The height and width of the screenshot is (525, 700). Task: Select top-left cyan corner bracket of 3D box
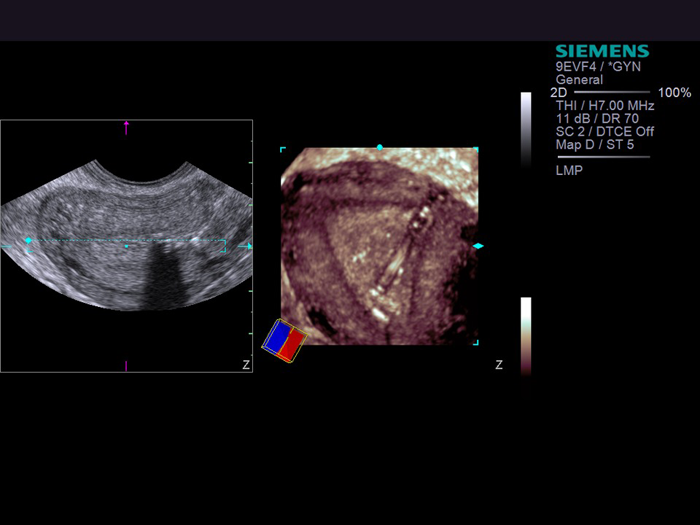point(283,149)
